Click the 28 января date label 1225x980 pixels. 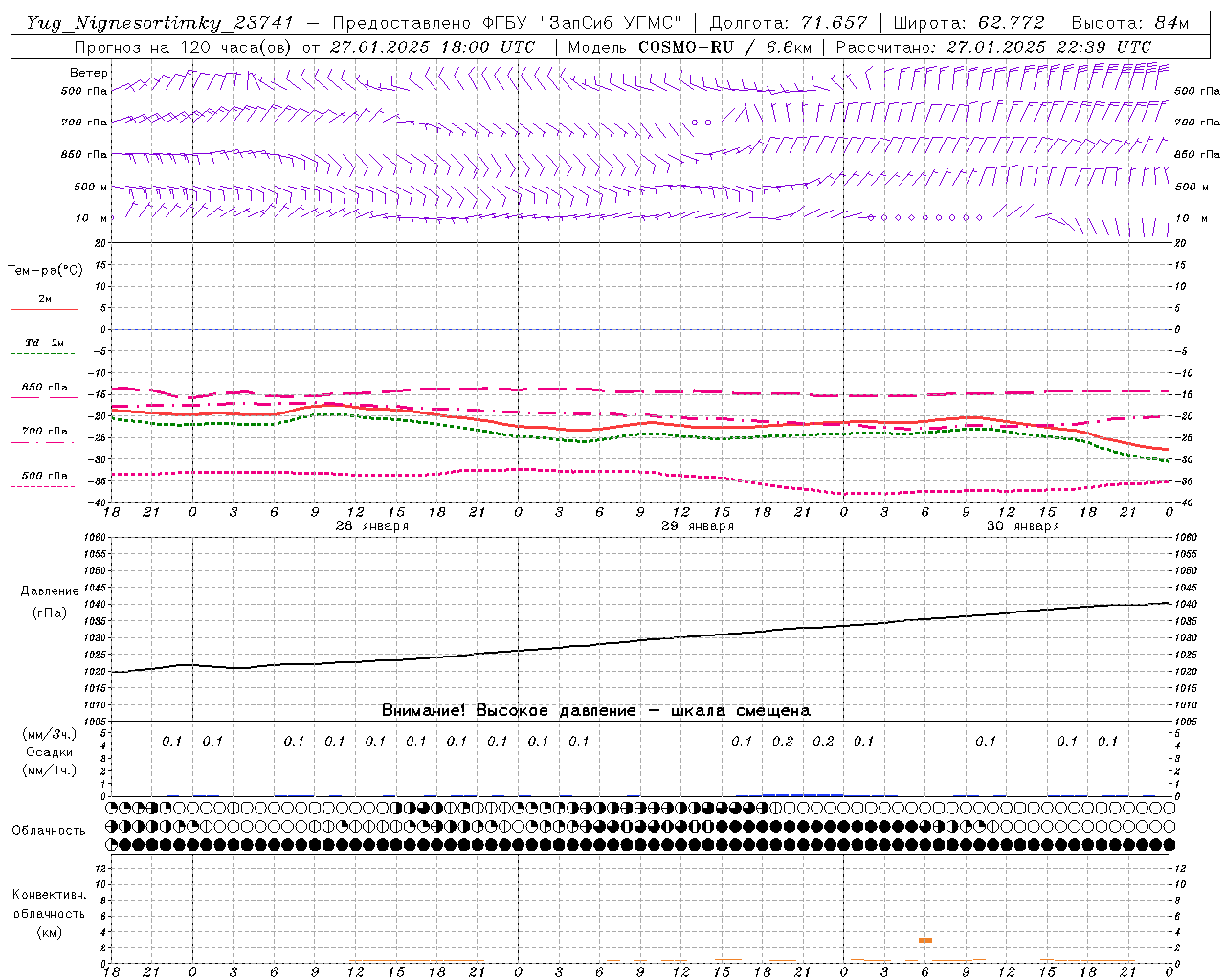coord(371,526)
